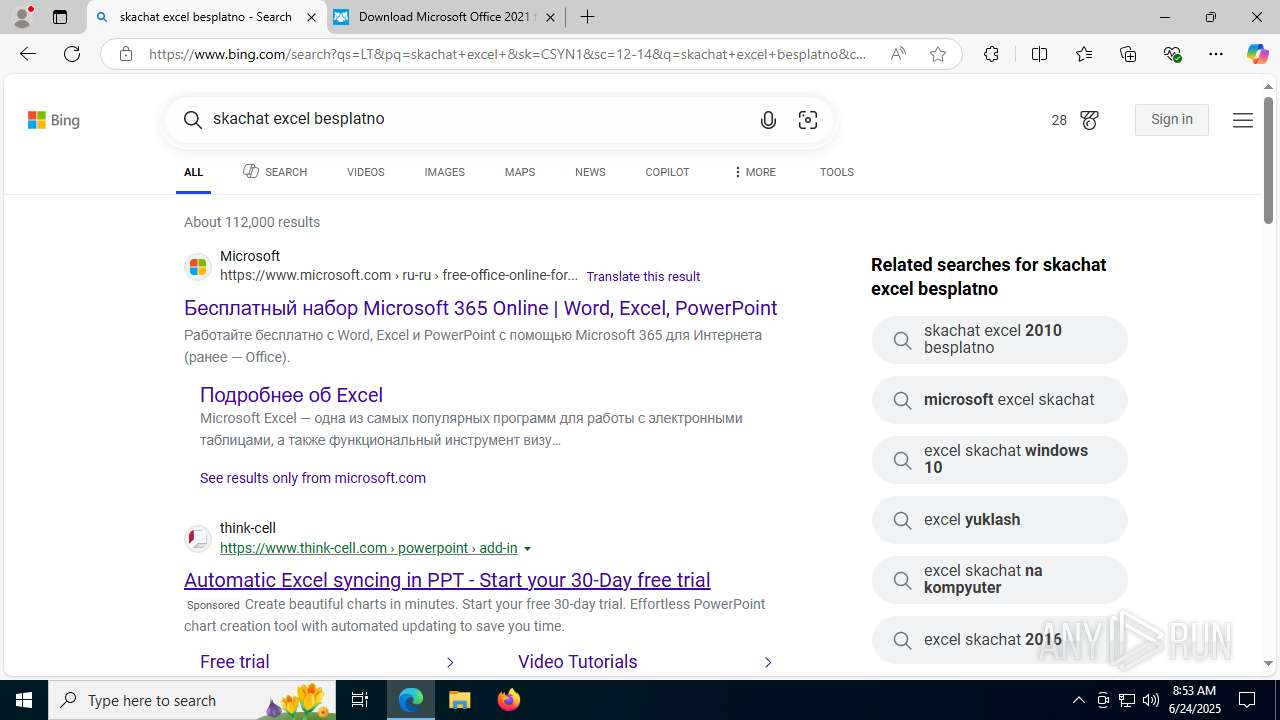Add this page to favorites star

tap(938, 54)
